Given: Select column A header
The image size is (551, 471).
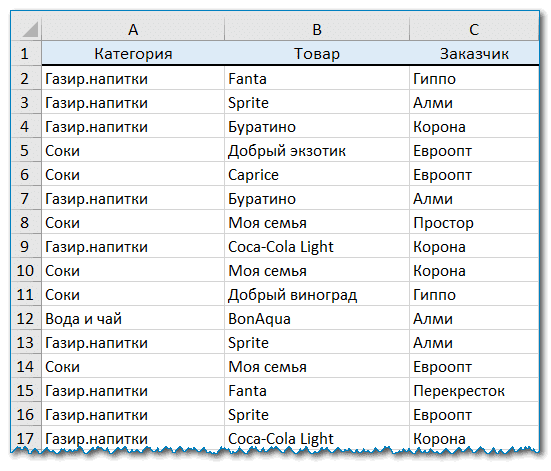Looking at the screenshot, I should [x=133, y=29].
